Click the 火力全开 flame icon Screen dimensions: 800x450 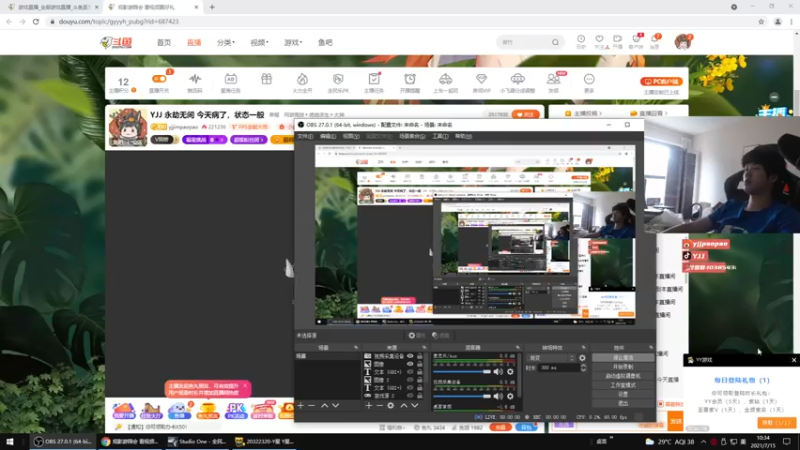pos(303,79)
